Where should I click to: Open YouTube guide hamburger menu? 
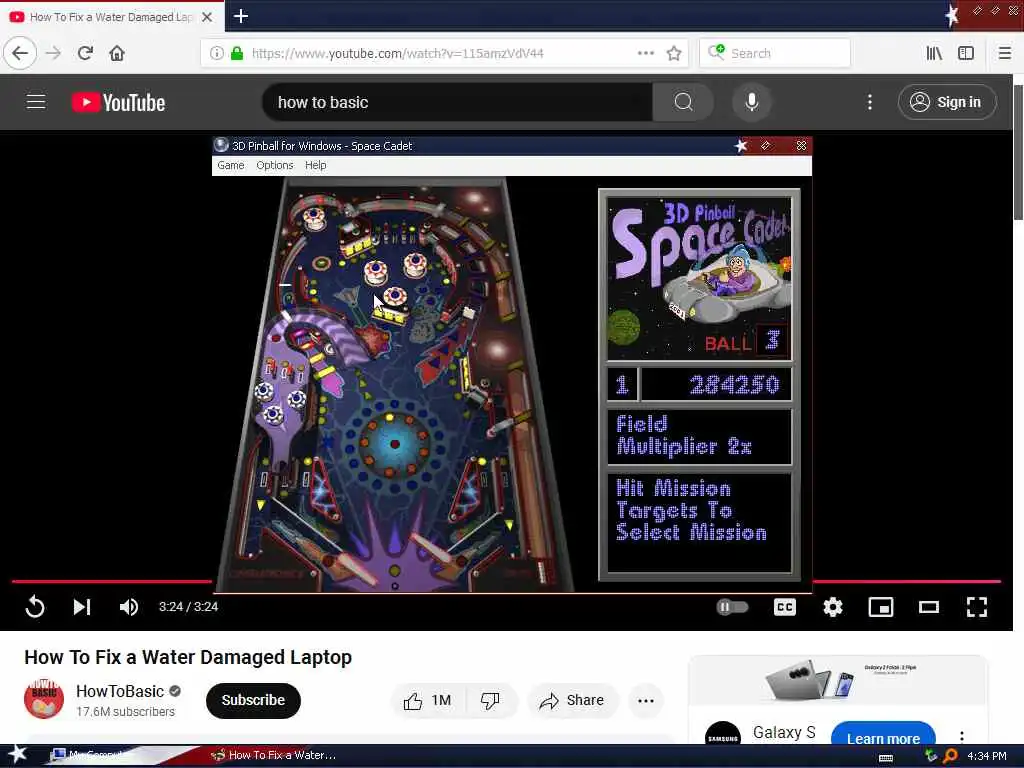(36, 102)
